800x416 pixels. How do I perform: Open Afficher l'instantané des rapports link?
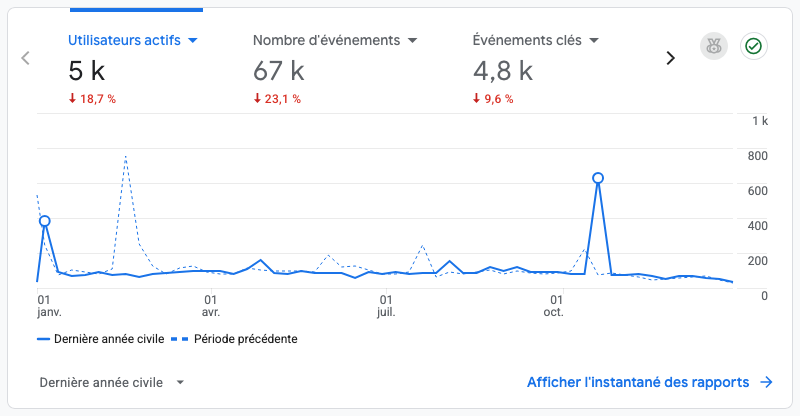coord(638,382)
